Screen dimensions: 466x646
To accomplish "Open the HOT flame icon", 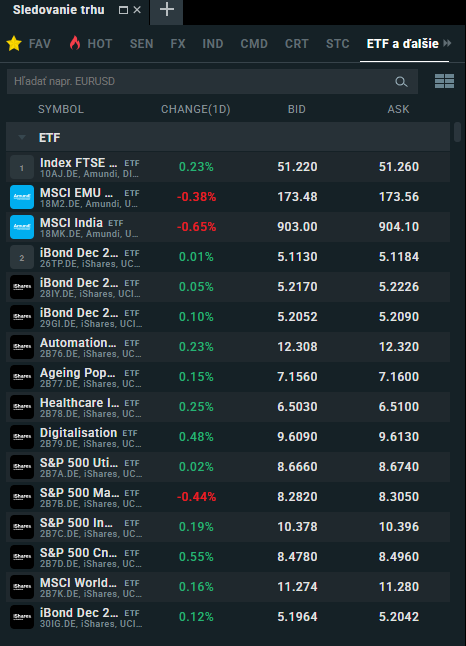I will point(75,43).
